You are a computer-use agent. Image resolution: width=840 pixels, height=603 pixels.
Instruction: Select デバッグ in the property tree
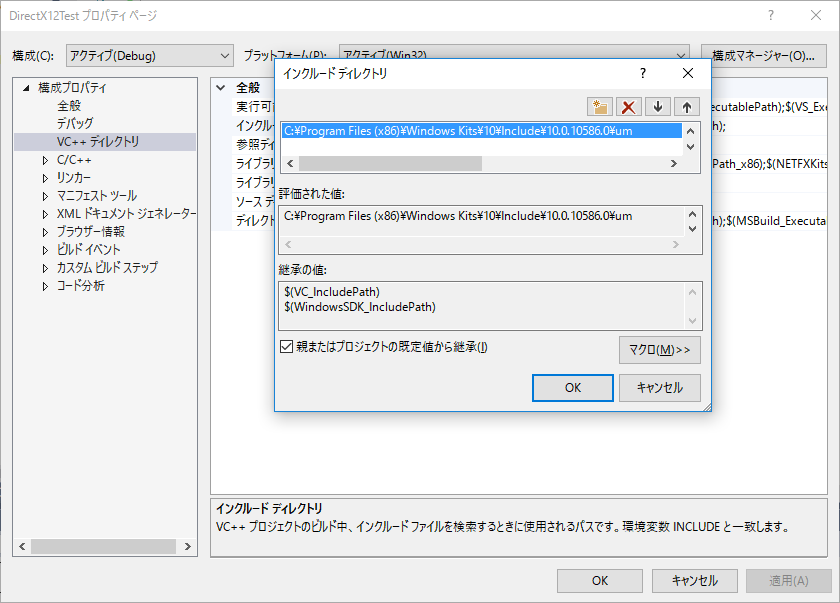point(75,124)
